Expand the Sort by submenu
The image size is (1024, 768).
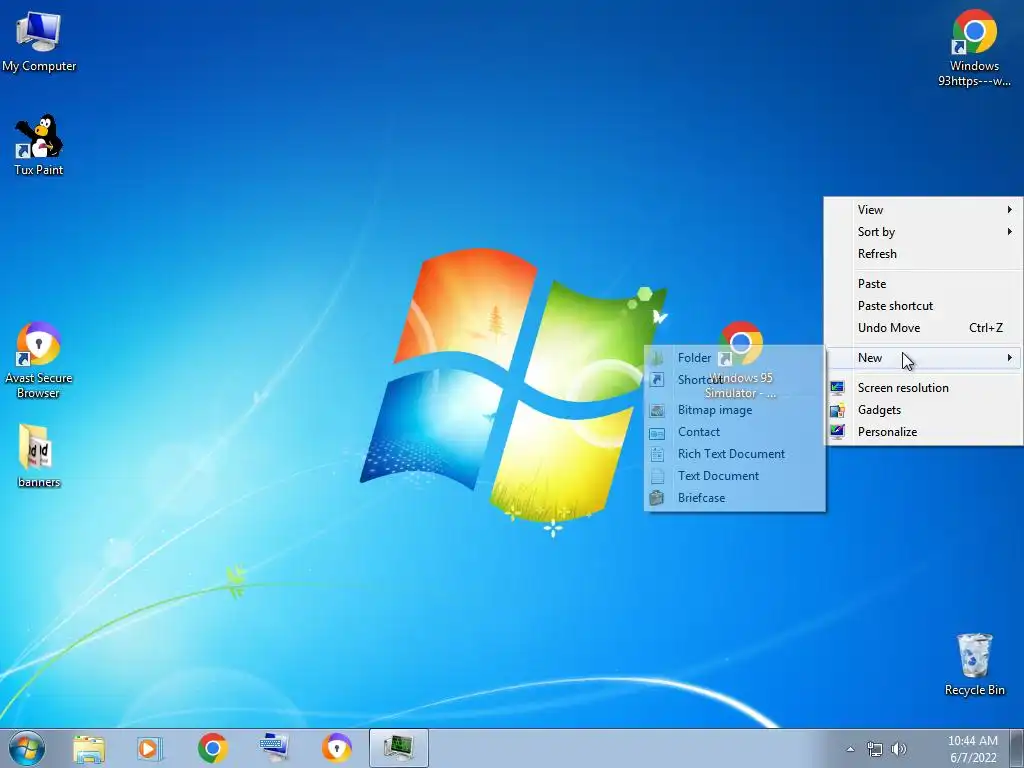[x=923, y=232]
